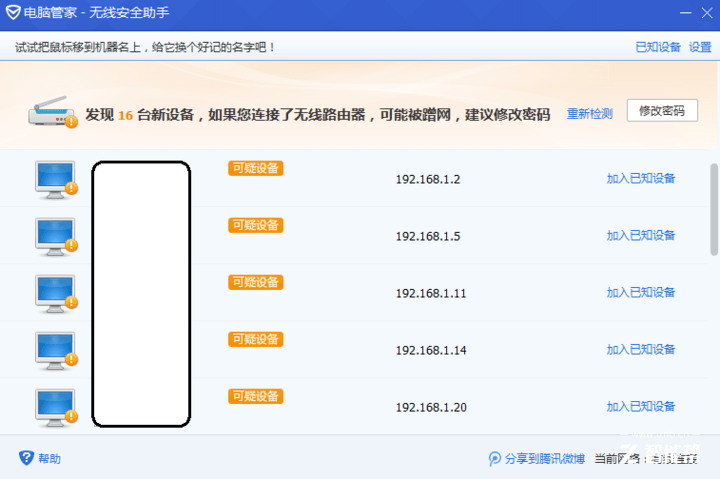Open the 已知设备 list
This screenshot has height=479, width=720.
click(657, 47)
